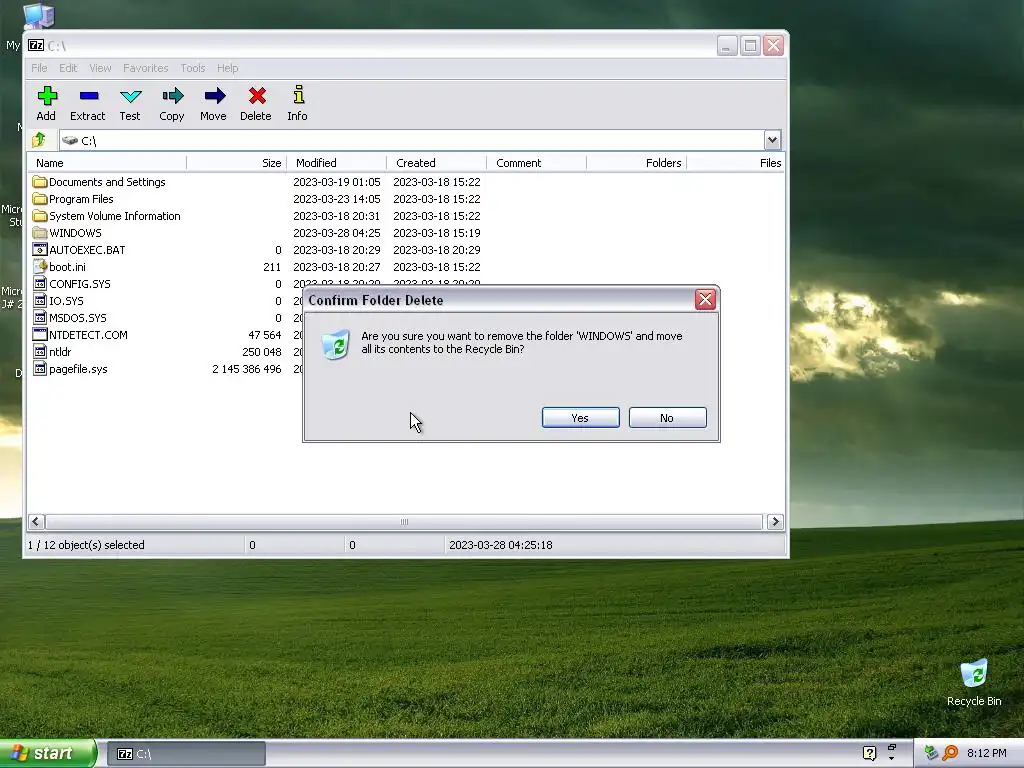This screenshot has height=768, width=1024.
Task: Click the network tray icon
Action: click(931, 753)
